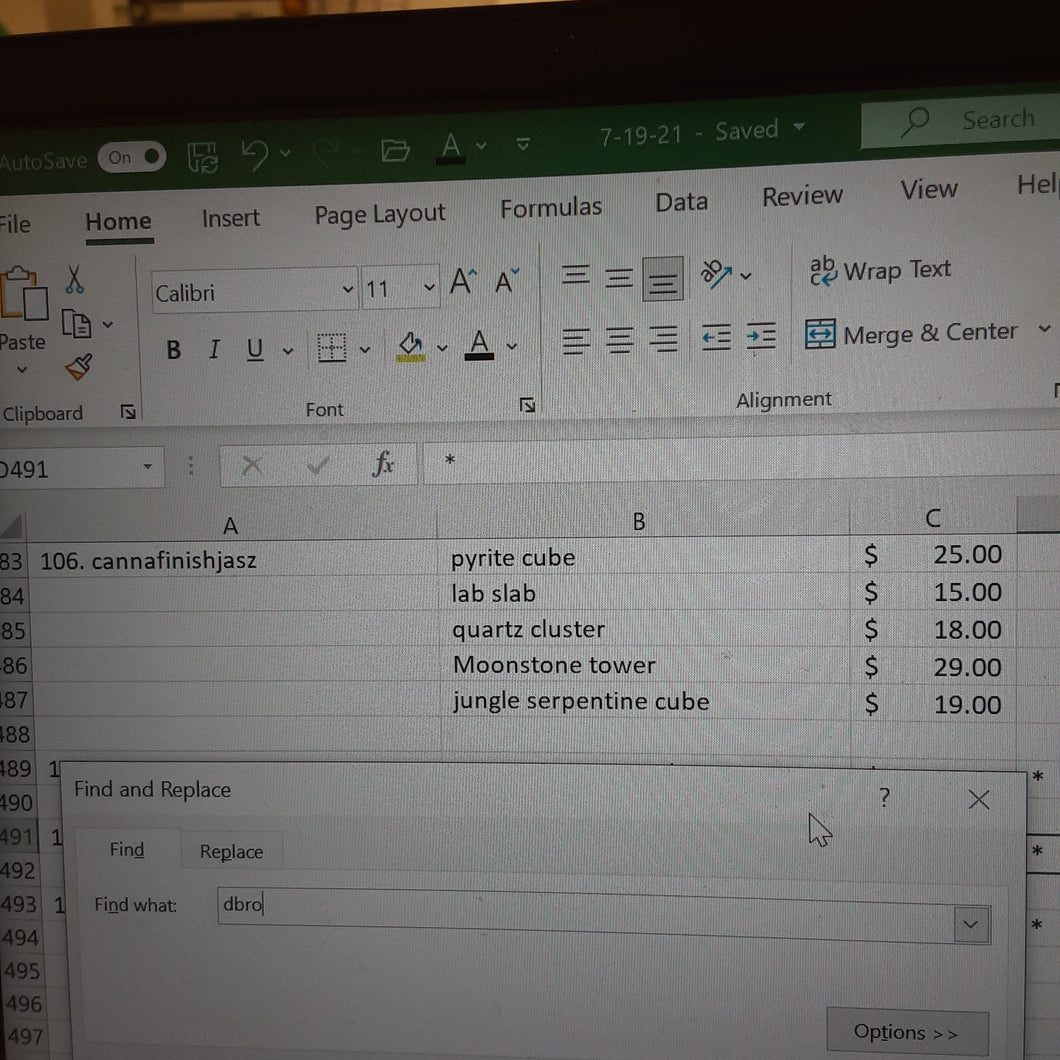The image size is (1060, 1060).
Task: Click the Paste clipboard icon
Action: click(x=24, y=293)
